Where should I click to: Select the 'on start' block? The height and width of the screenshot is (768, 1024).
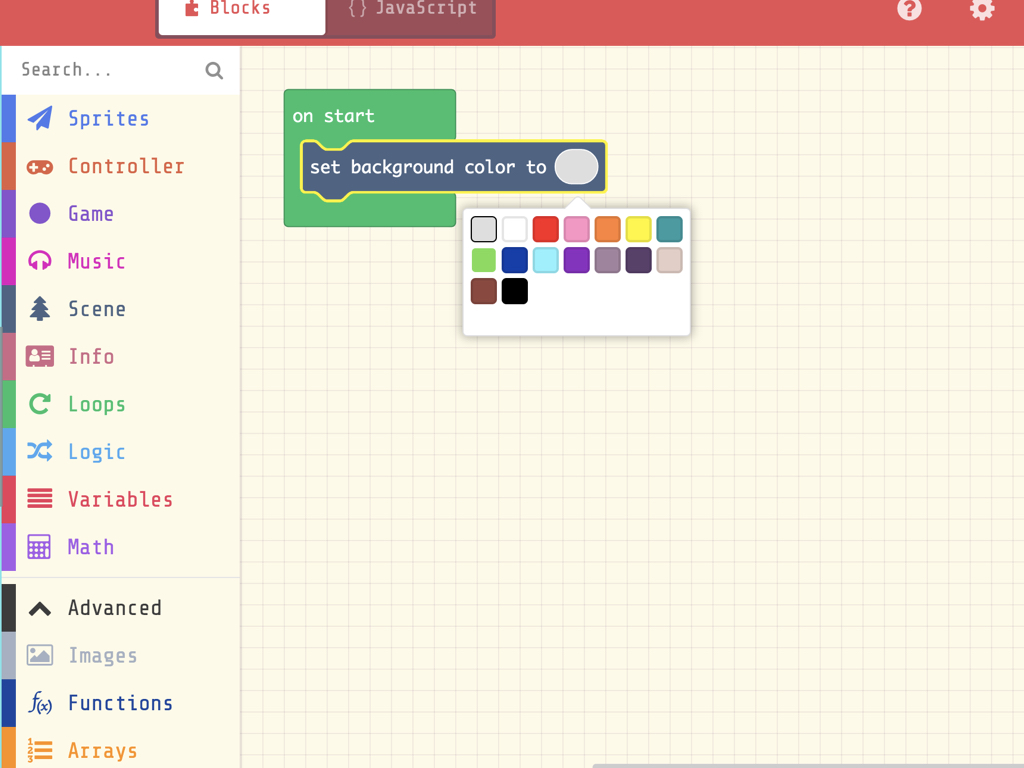click(333, 116)
